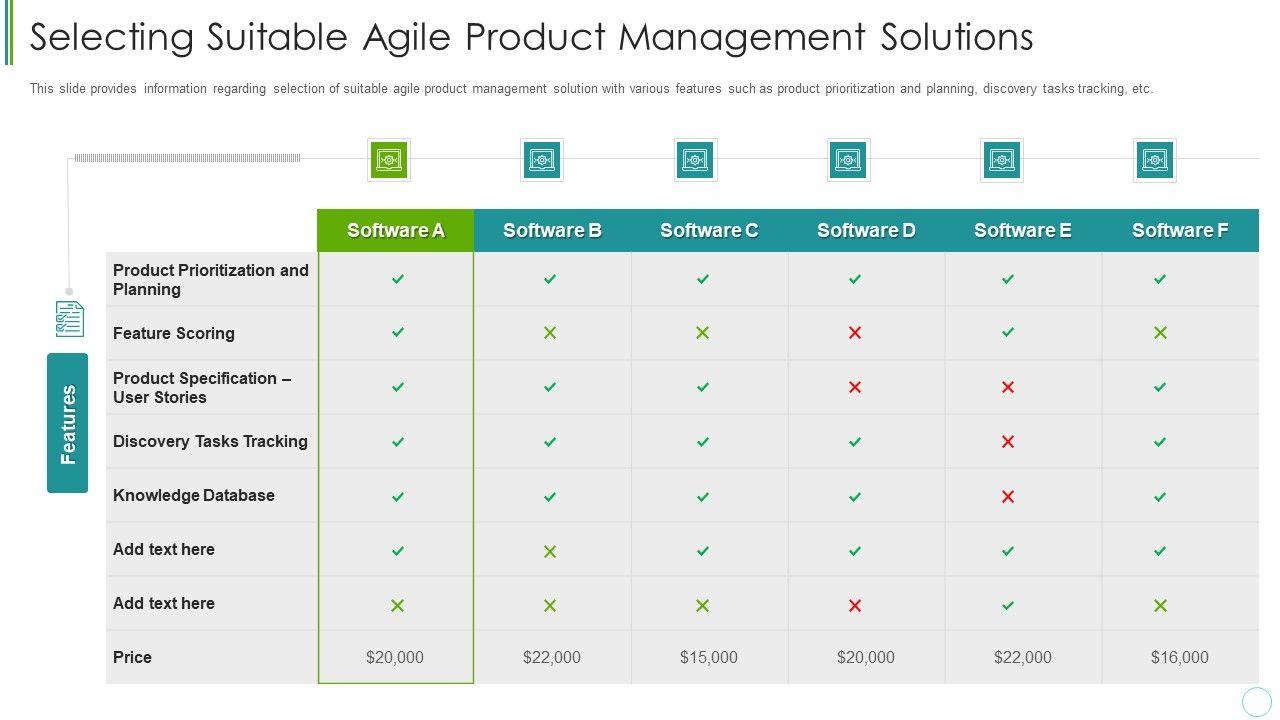Viewport: 1280px width, 720px height.
Task: Click the teal icon above Software B
Action: [x=542, y=160]
